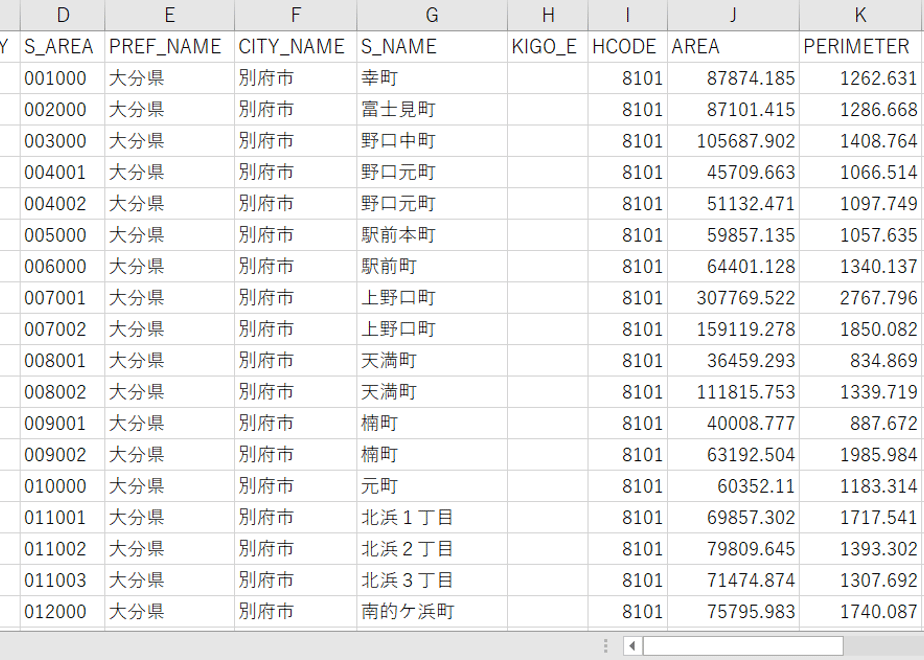Screen dimensions: 924x660
Task: Click PERIMETER value 834.869
Action: 860,361
